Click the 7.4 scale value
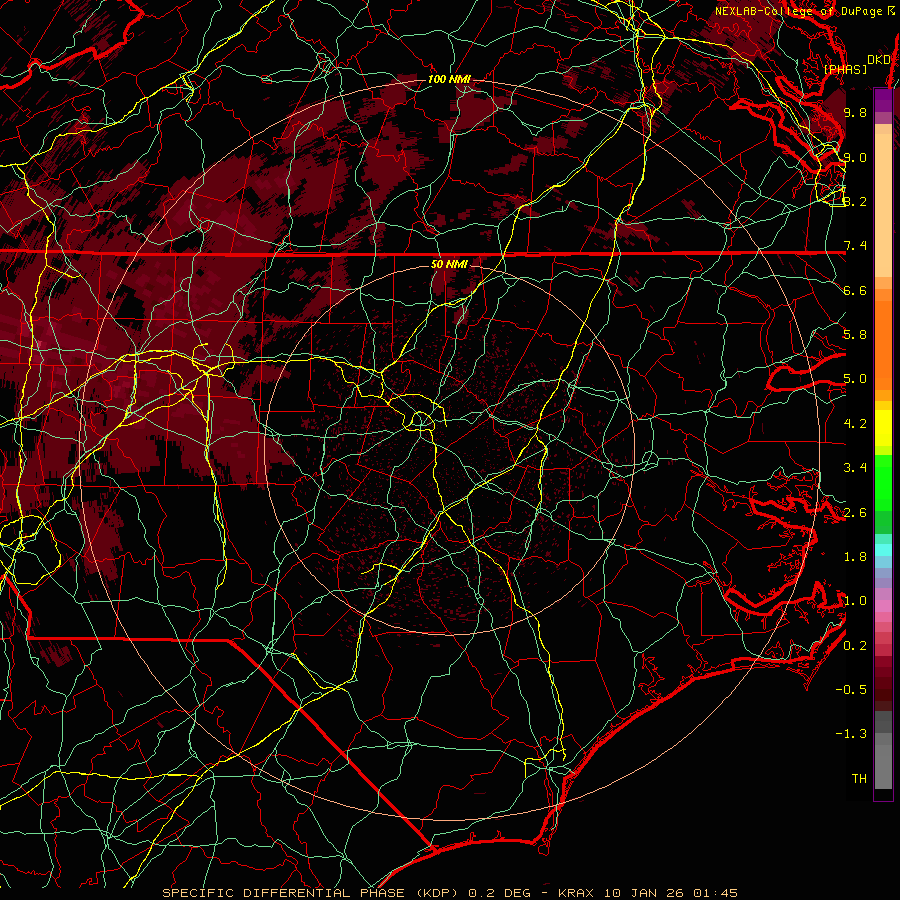The height and width of the screenshot is (900, 900). [x=855, y=246]
